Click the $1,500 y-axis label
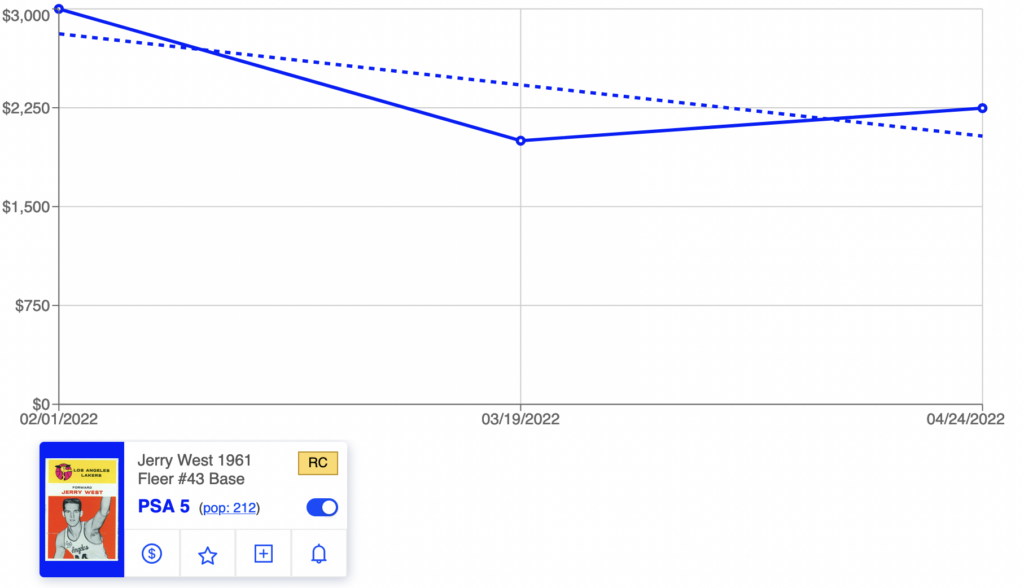Image resolution: width=1024 pixels, height=588 pixels. point(26,207)
